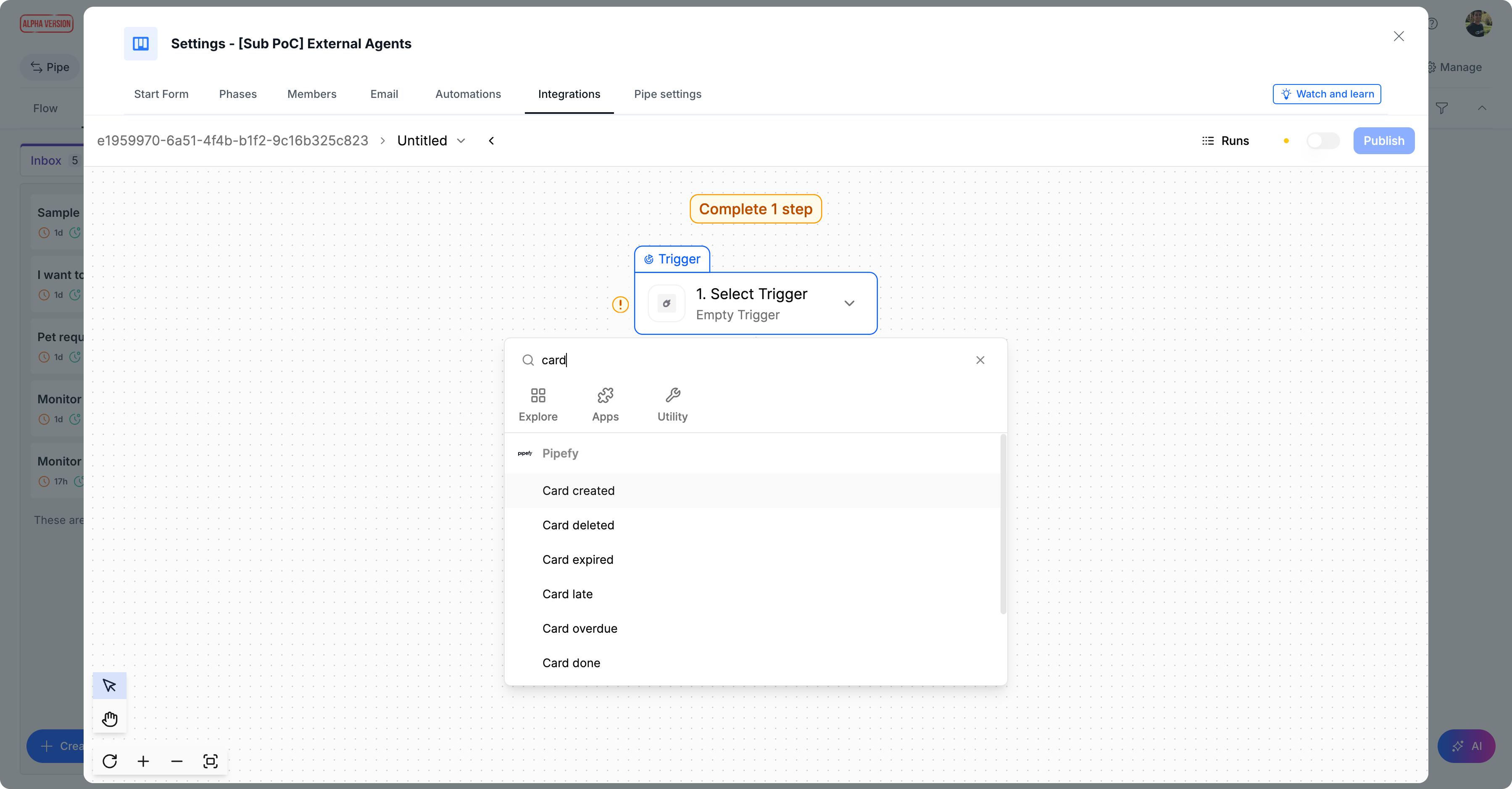Screen dimensions: 1512x789
Task: Click the reset view refresh icon
Action: (x=109, y=761)
